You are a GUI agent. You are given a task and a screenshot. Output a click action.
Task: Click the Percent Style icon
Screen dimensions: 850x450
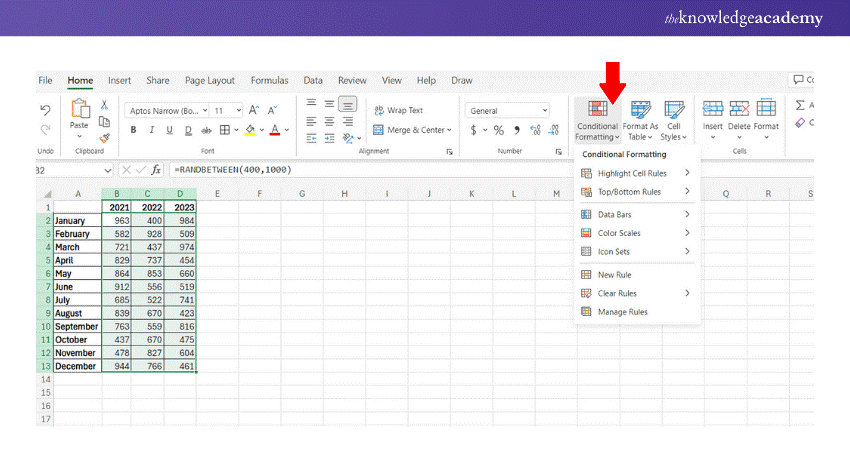click(x=496, y=130)
